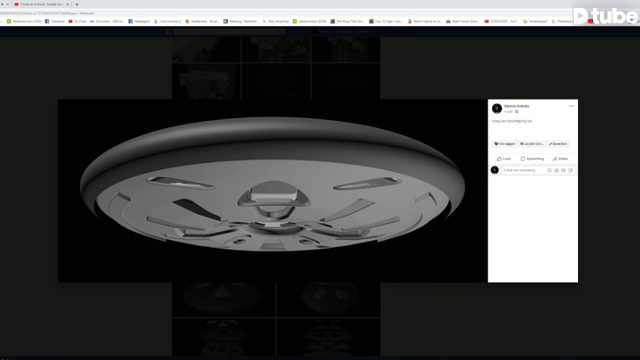Click the Facebook logo icon in top bar
Image resolution: width=640 pixels, height=360 pixels.
click(169, 31)
